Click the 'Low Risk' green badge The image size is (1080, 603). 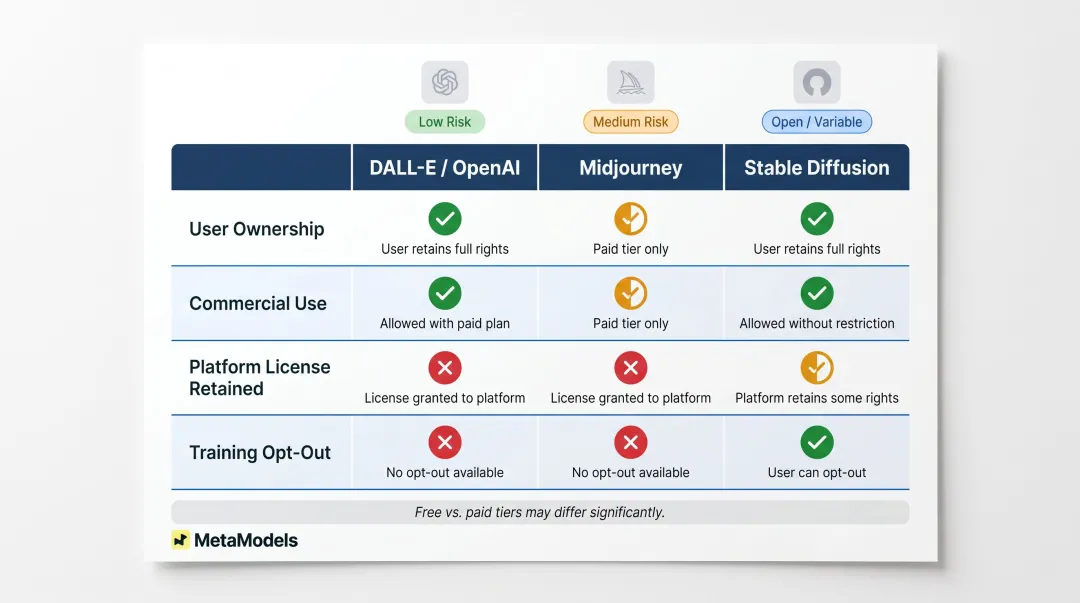tap(445, 122)
